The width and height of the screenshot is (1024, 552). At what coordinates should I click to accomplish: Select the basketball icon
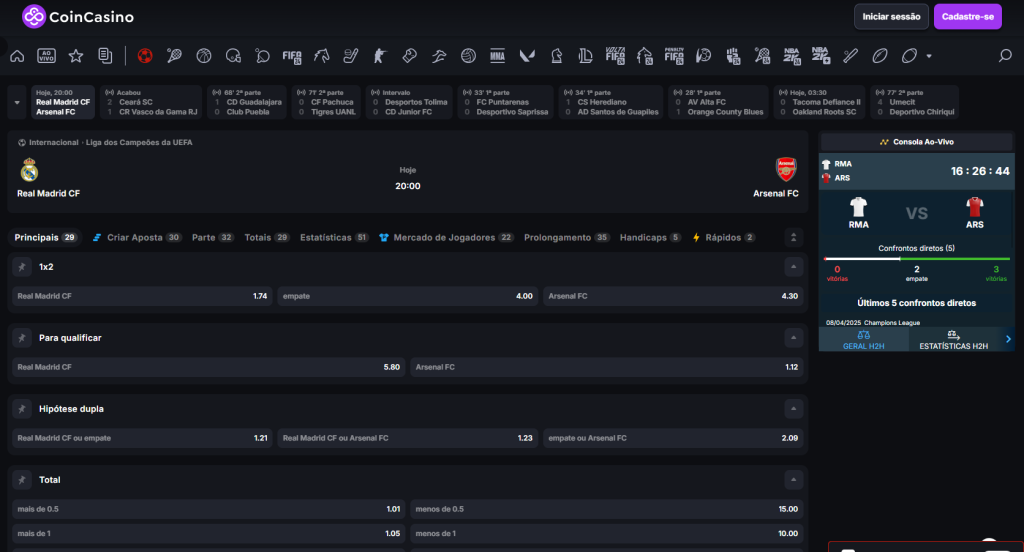tap(204, 56)
